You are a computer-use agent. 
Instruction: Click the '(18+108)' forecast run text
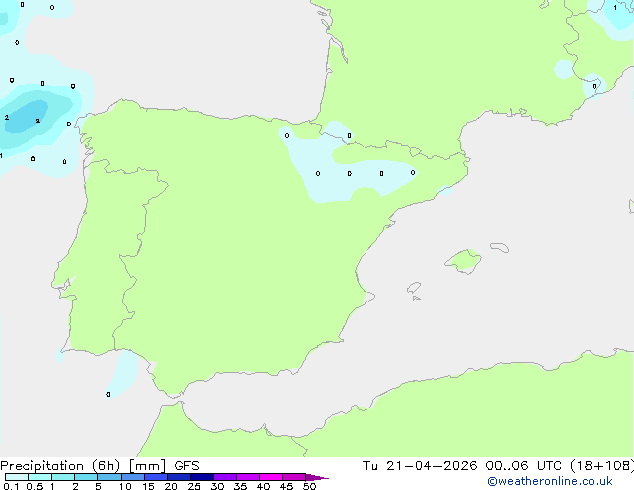tap(602, 466)
